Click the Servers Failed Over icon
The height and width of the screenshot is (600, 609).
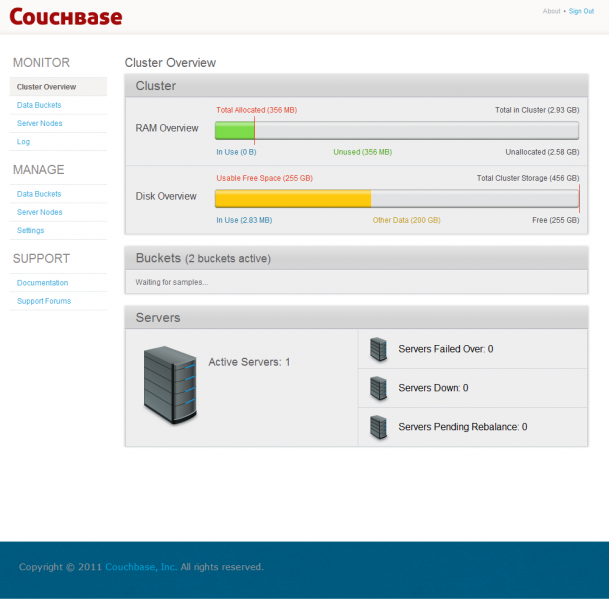click(x=378, y=349)
